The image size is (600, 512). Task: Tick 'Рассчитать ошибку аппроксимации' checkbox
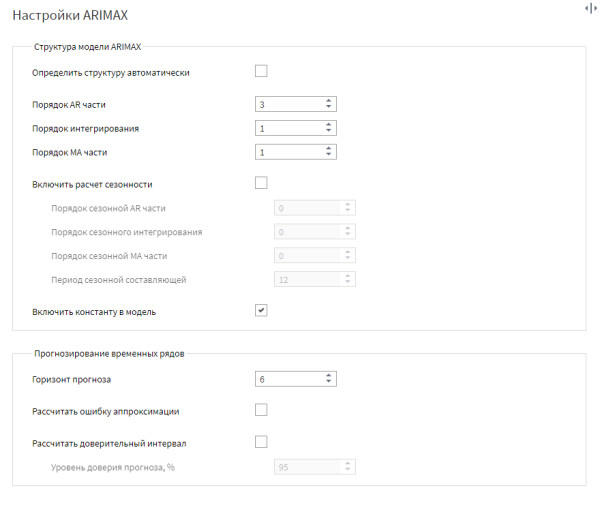pyautogui.click(x=261, y=410)
